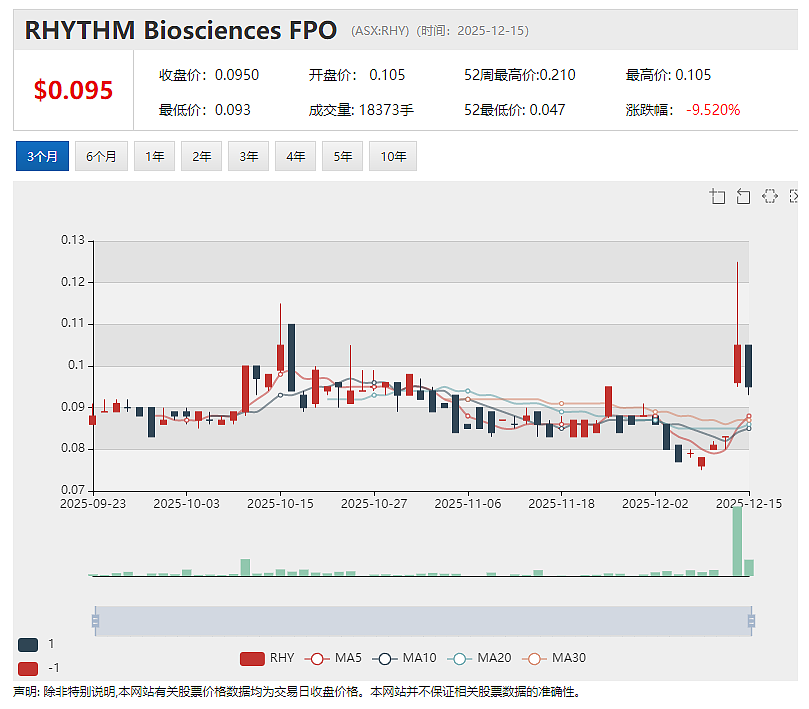This screenshot has height=709, width=809.
Task: Click the zoom restore back-arrow icon
Action: click(x=743, y=197)
